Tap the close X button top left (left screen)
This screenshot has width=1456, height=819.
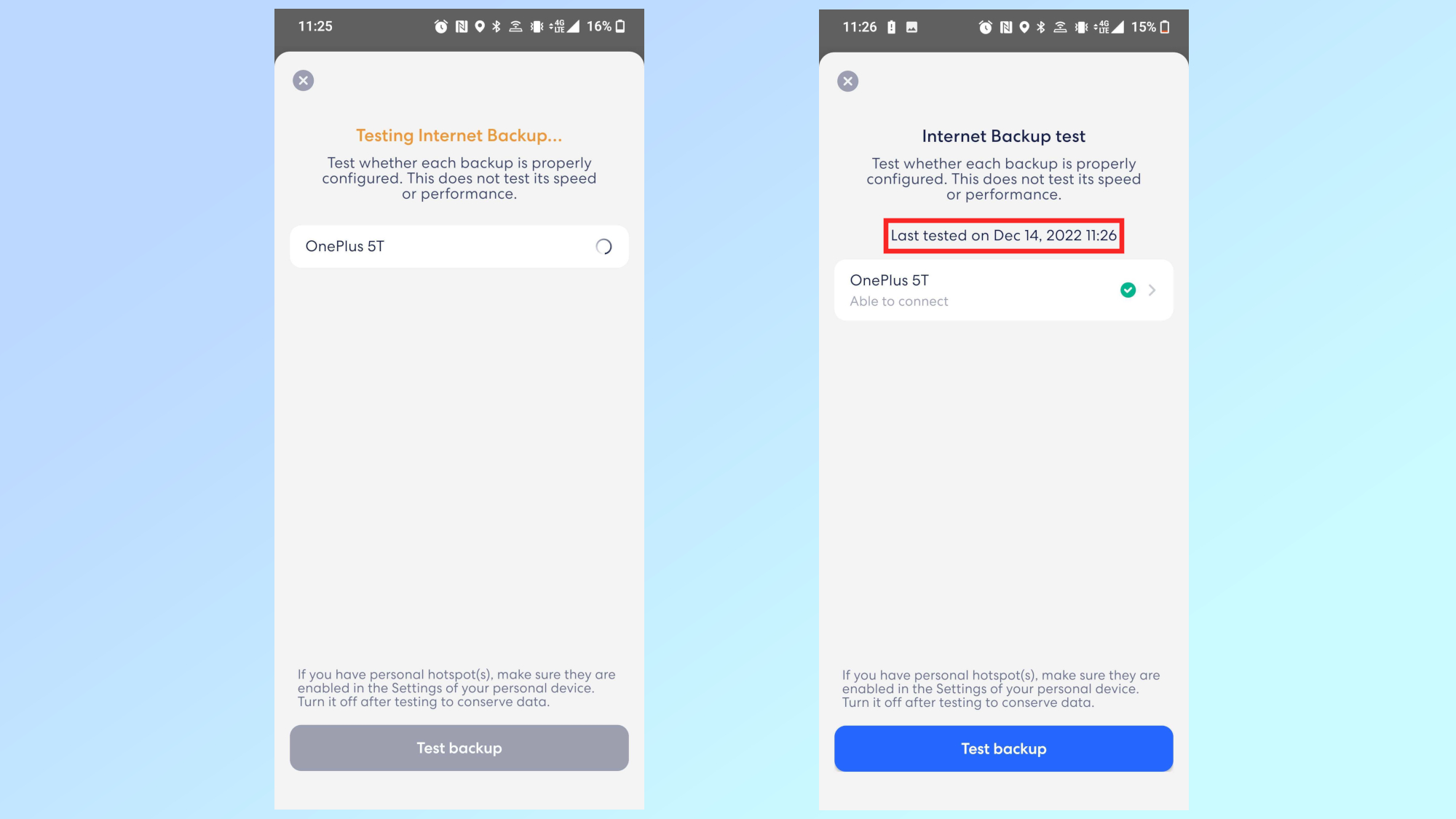(x=303, y=80)
